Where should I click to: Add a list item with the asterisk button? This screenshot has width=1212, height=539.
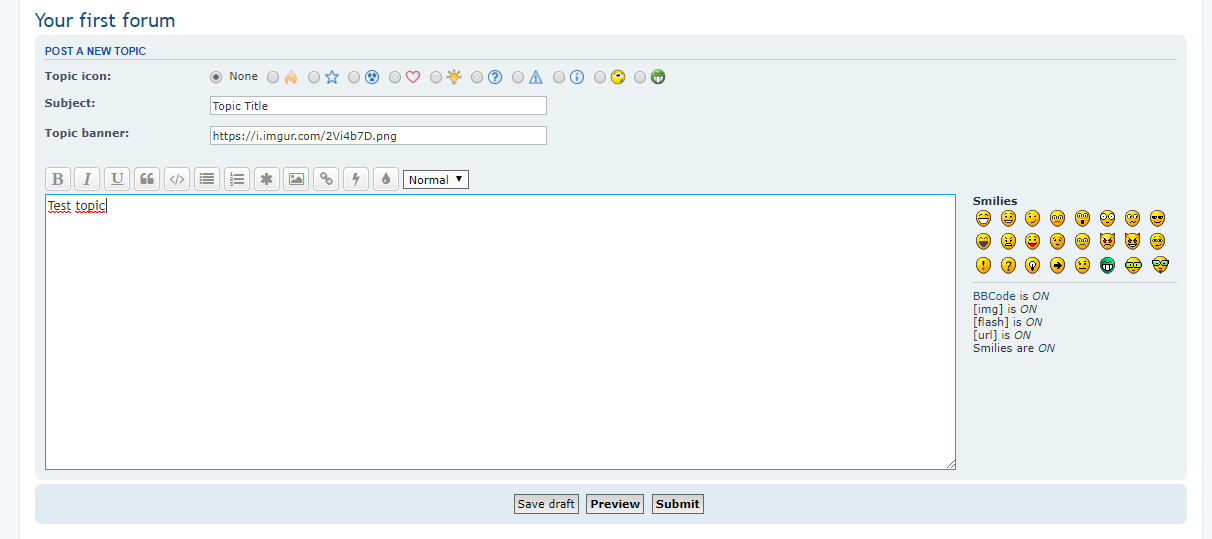click(266, 179)
